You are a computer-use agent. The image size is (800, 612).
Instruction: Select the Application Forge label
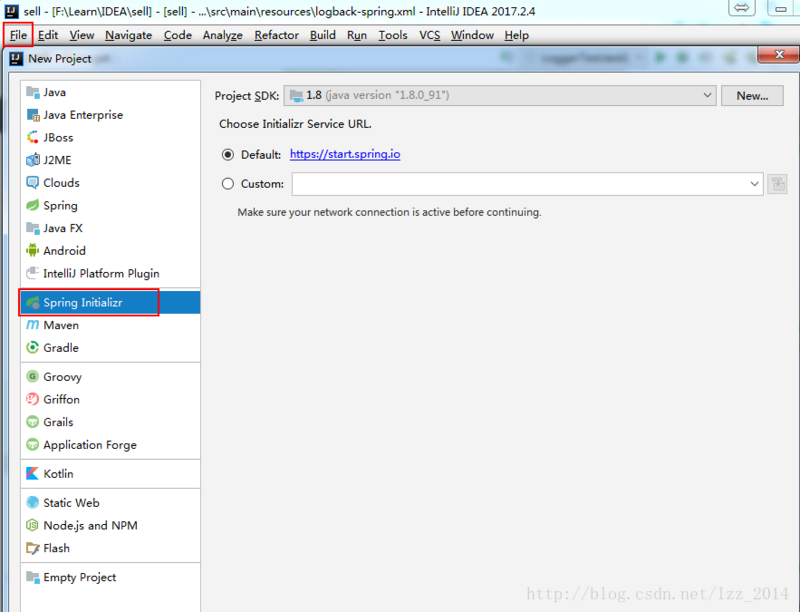(90, 445)
